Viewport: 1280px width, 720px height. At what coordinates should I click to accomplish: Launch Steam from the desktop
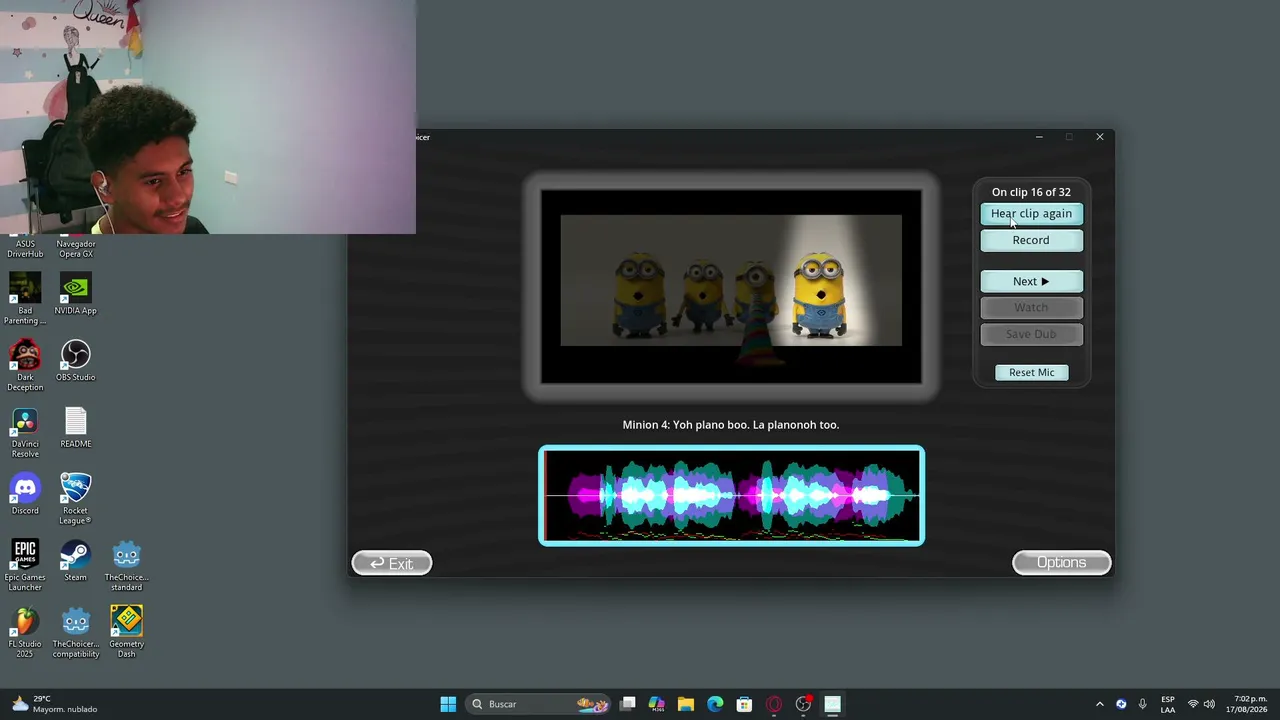[76, 561]
